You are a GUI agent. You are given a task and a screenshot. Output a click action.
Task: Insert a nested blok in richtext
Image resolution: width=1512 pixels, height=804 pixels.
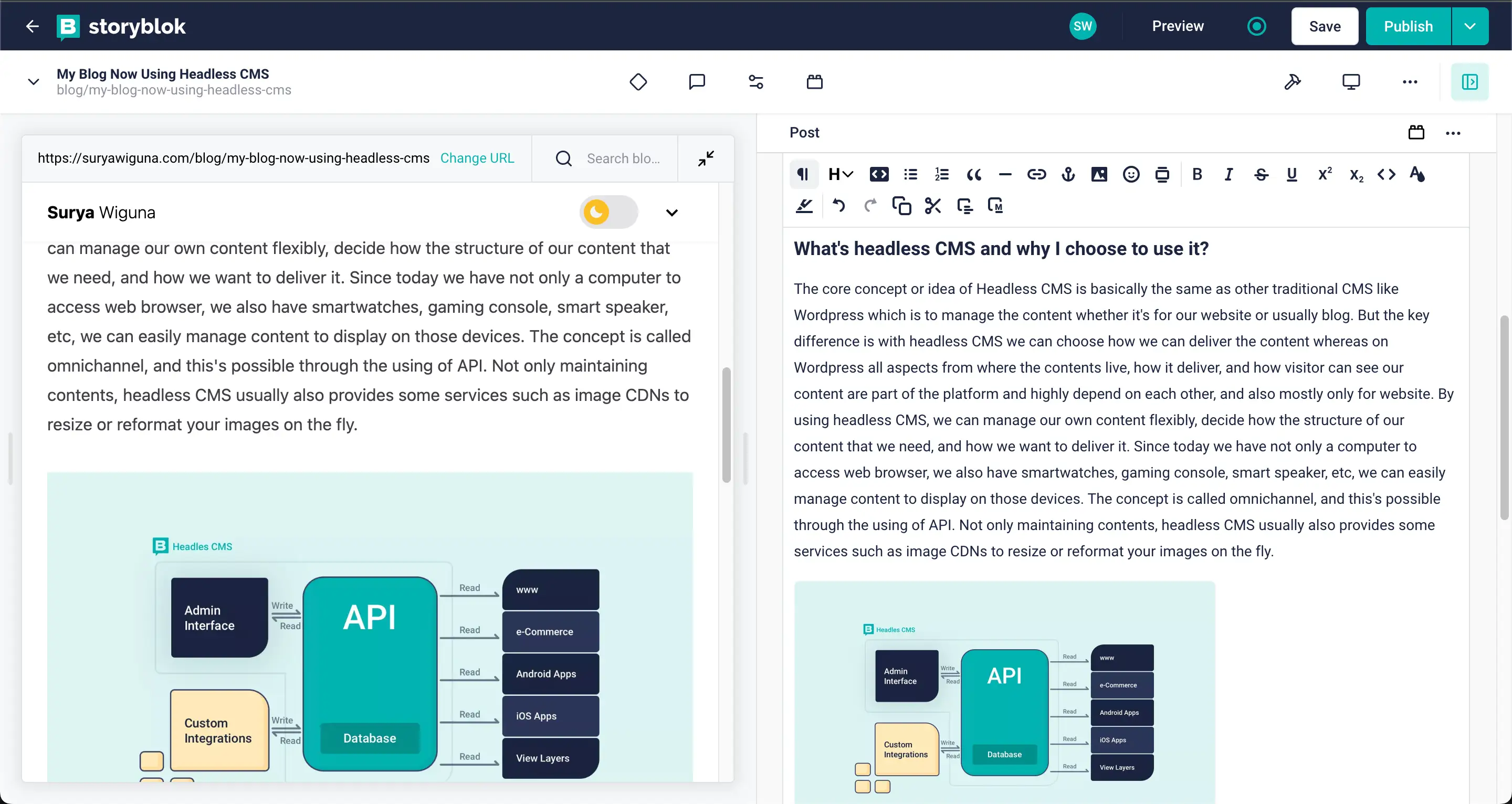point(1162,174)
